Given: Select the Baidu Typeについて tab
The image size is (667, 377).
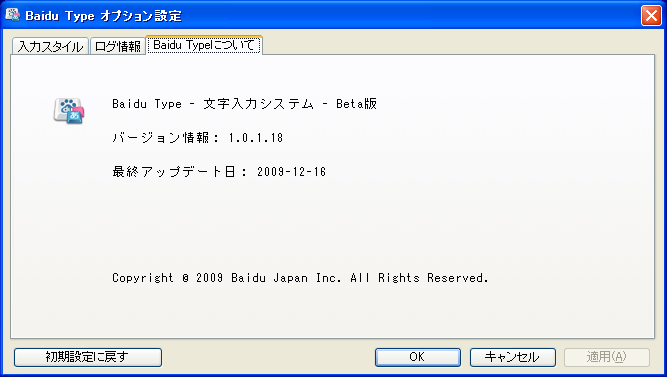Looking at the screenshot, I should tap(204, 45).
